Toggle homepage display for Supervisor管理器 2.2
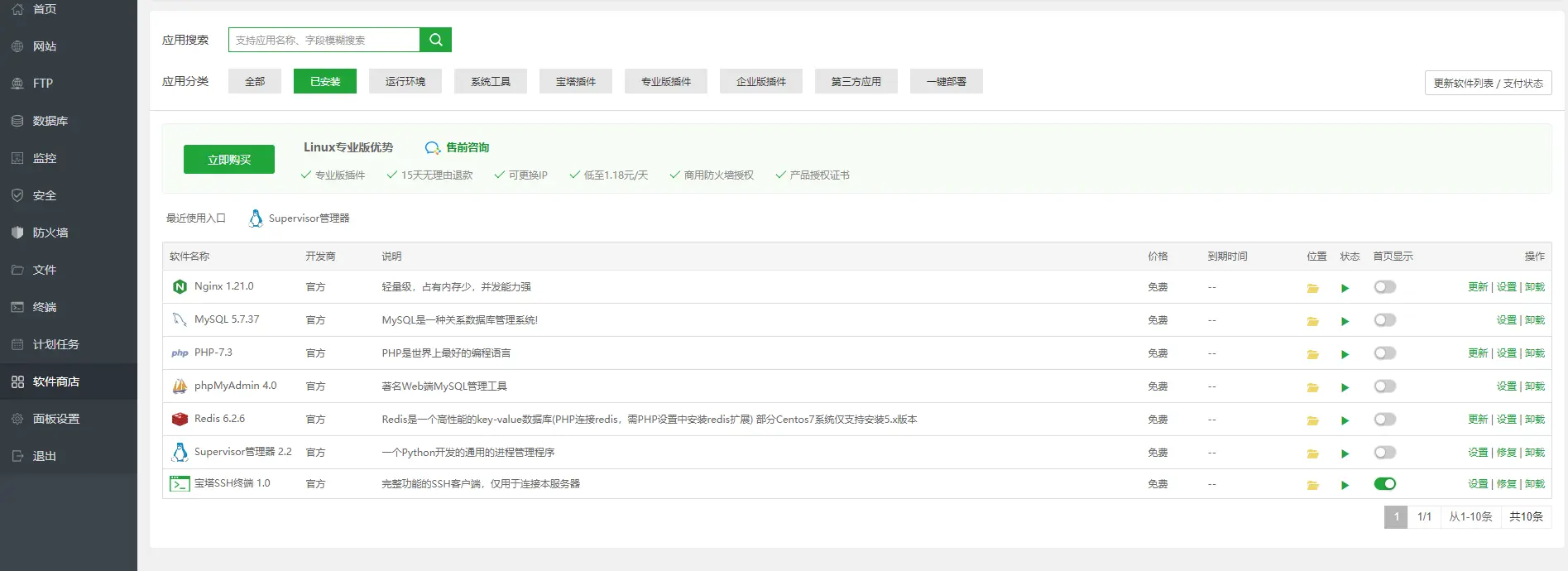 coord(1385,452)
